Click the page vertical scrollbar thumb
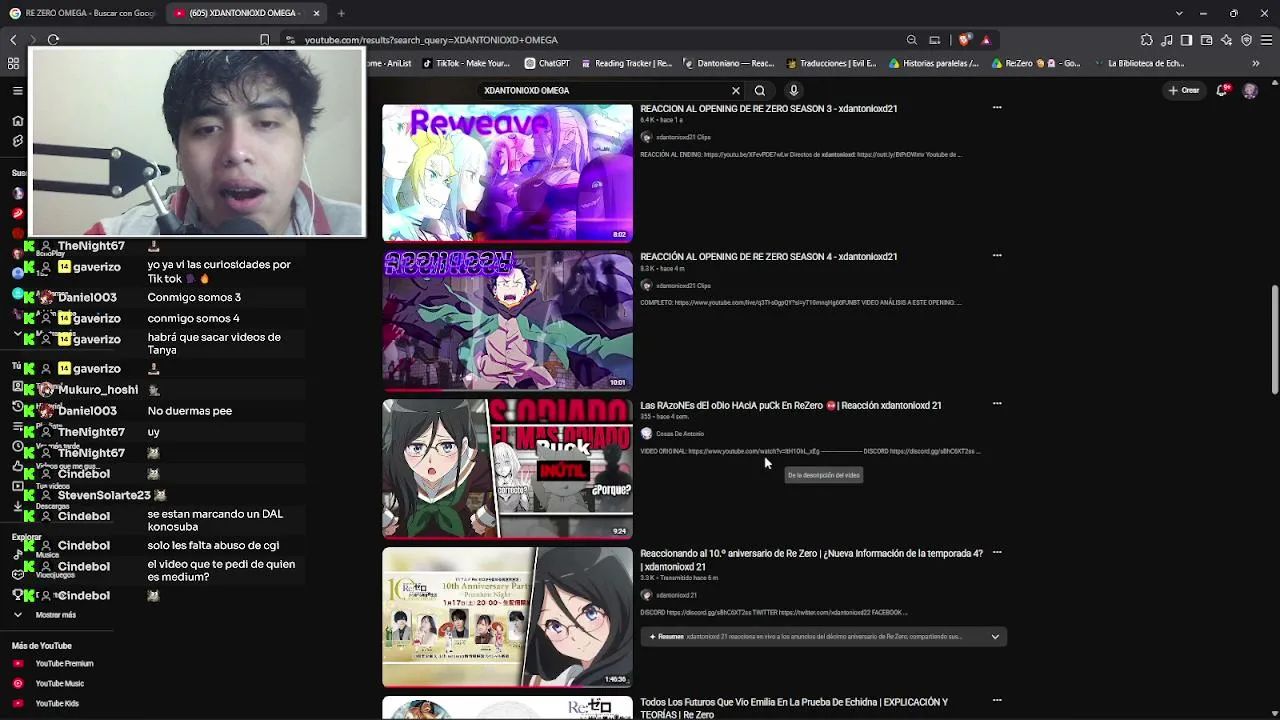The image size is (1280, 720). click(1274, 340)
